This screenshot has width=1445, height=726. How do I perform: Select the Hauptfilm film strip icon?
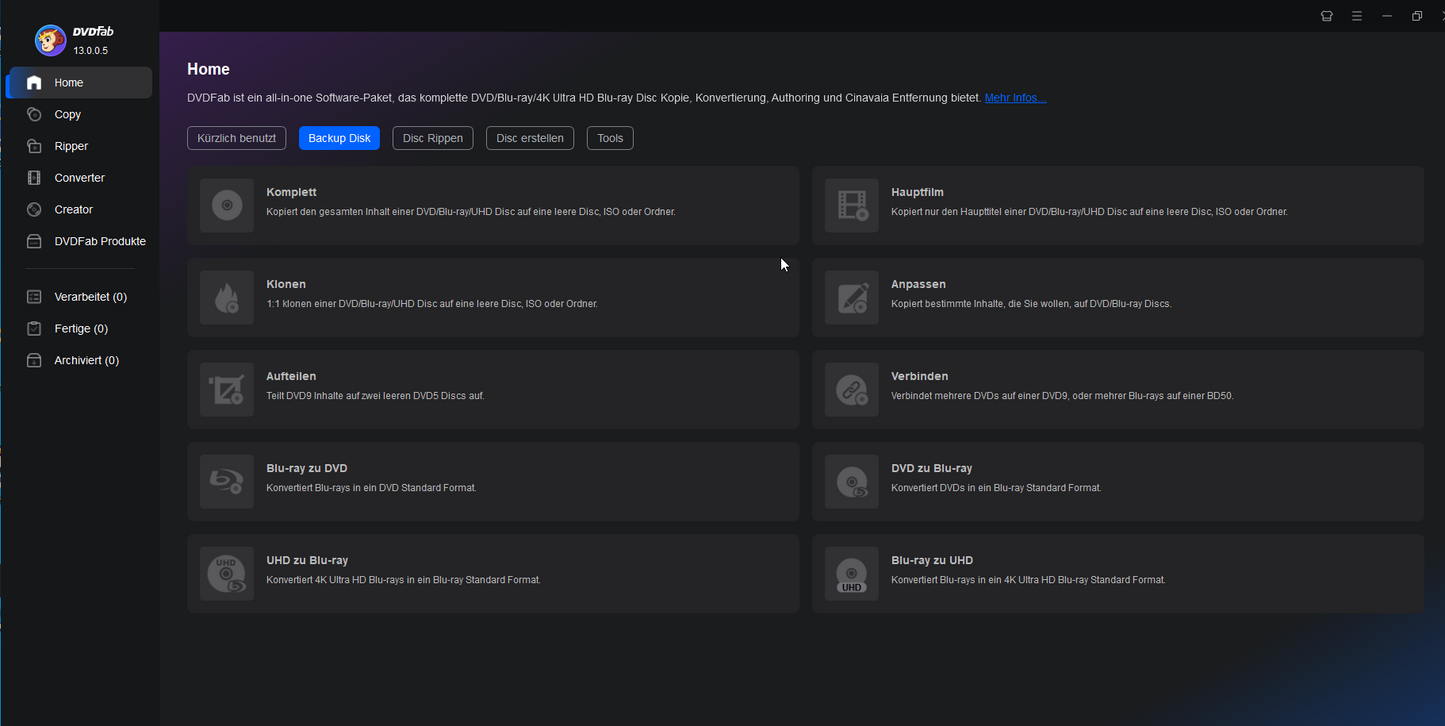(x=852, y=206)
